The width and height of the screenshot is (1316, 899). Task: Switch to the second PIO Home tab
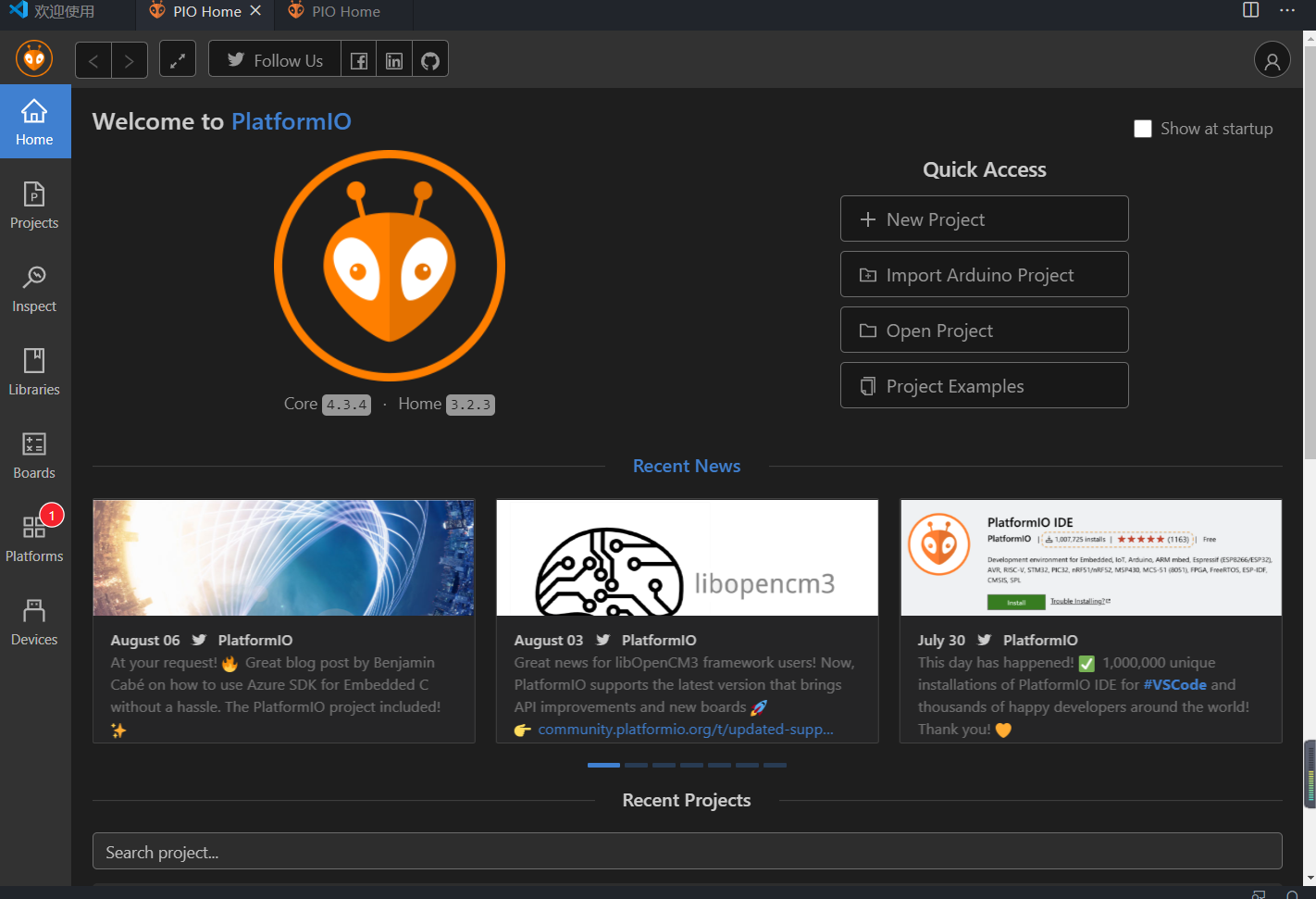[x=344, y=11]
